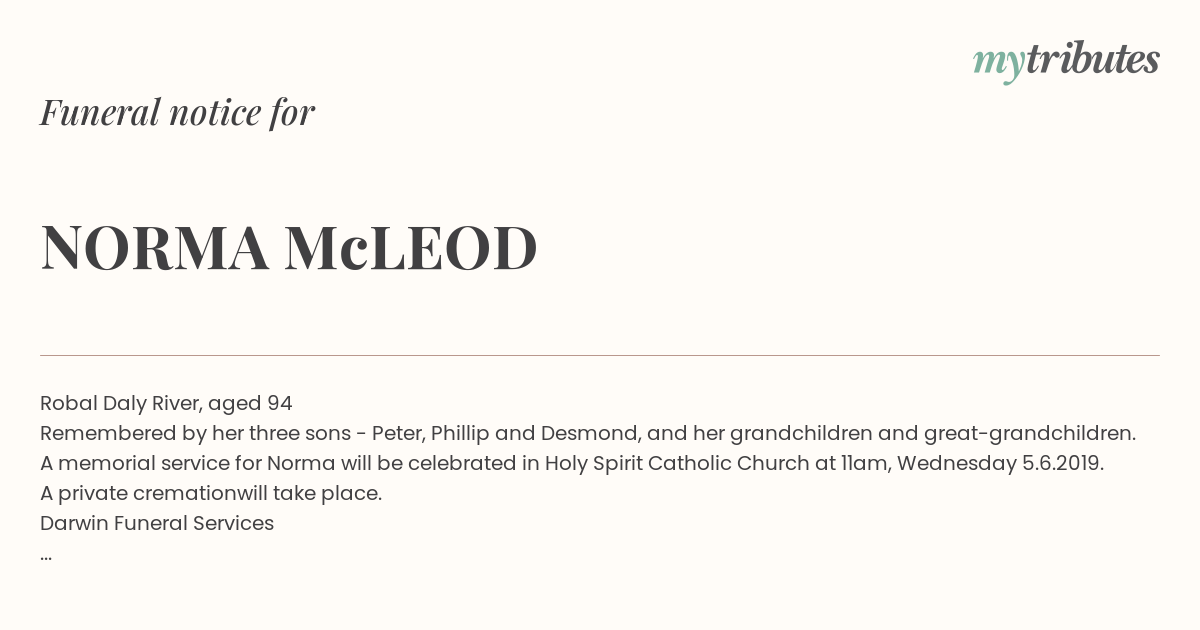This screenshot has height=630, width=1200.
Task: Click the 'tributes' part of logo
Action: point(1092,59)
